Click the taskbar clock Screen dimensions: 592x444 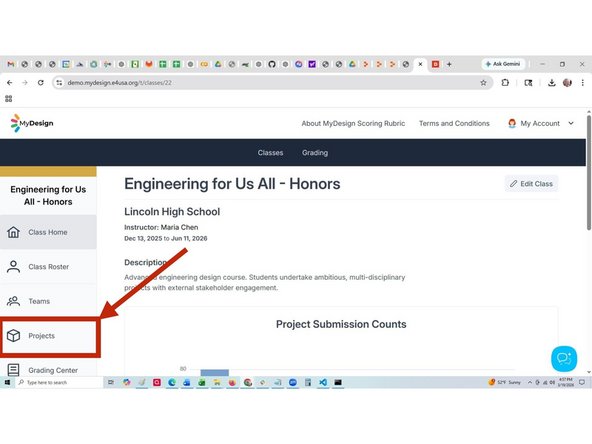pos(566,382)
